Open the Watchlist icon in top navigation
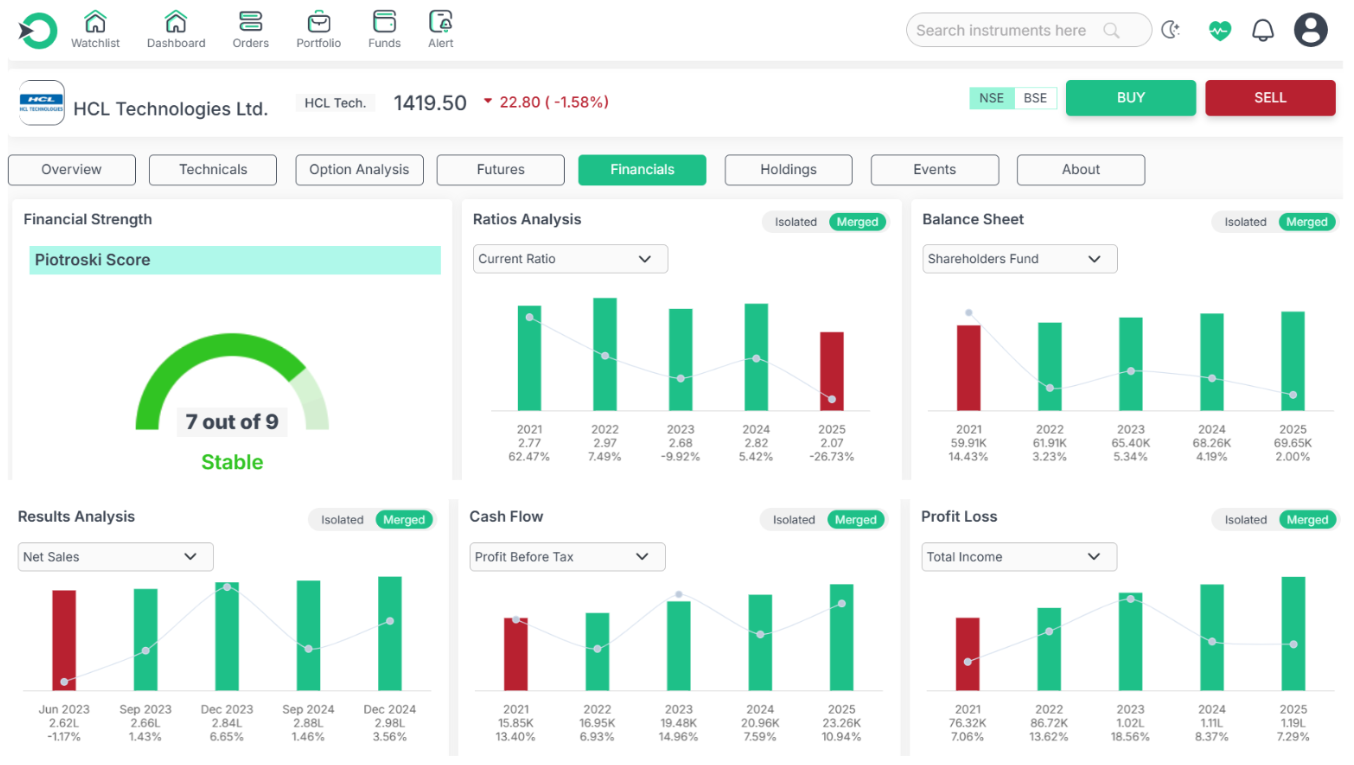Viewport: 1354px width, 765px height. point(95,22)
